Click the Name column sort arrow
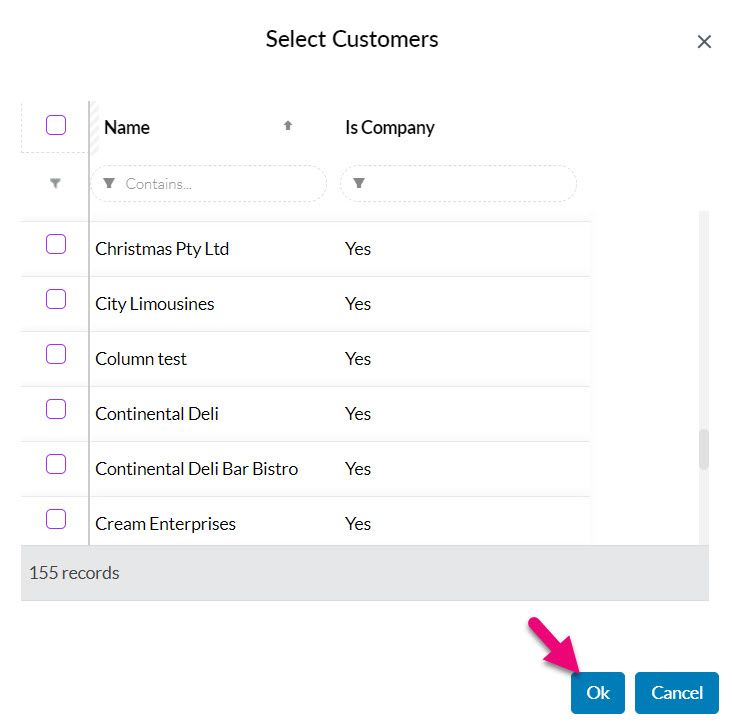 click(x=288, y=126)
